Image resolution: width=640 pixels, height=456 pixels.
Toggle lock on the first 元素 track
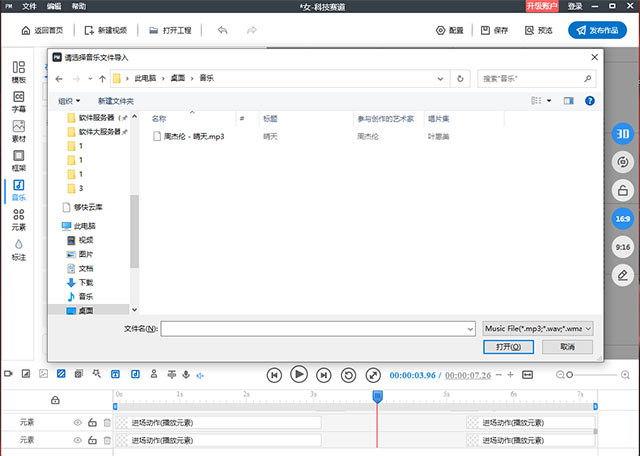(92, 423)
